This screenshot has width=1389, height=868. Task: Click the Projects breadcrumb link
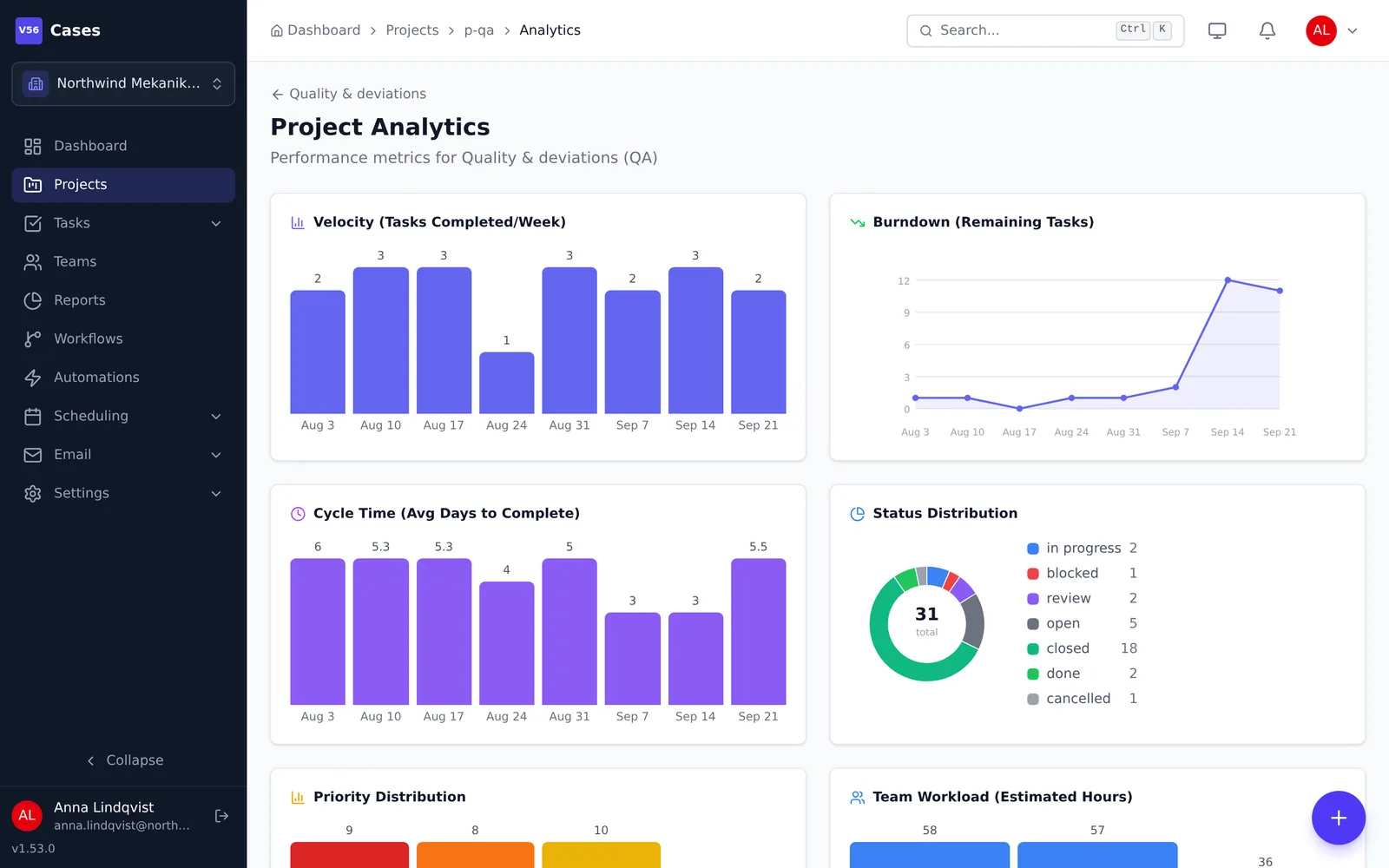pyautogui.click(x=412, y=30)
